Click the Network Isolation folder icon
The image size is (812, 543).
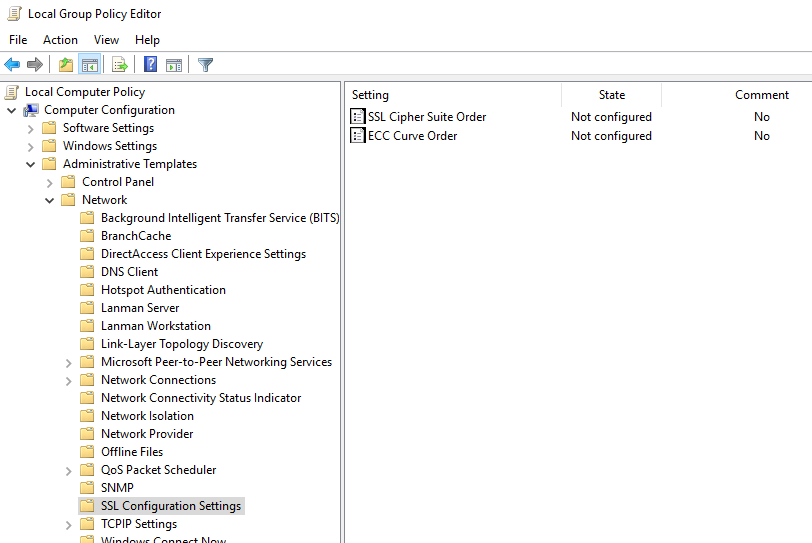point(87,416)
